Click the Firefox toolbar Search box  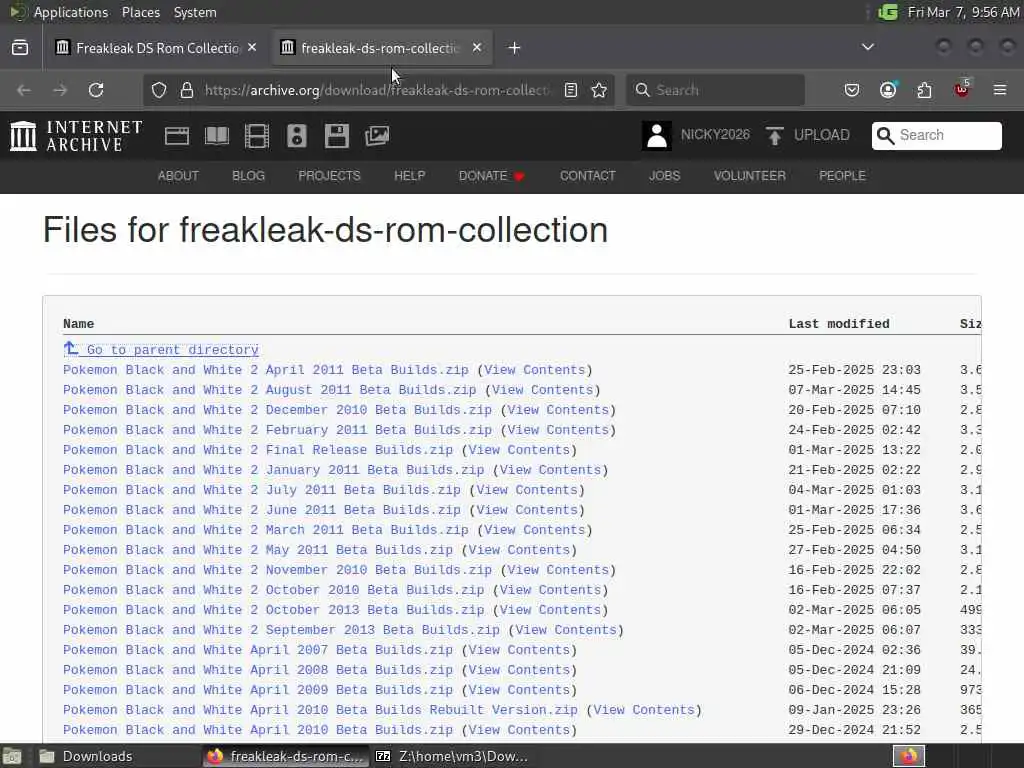pos(716,89)
